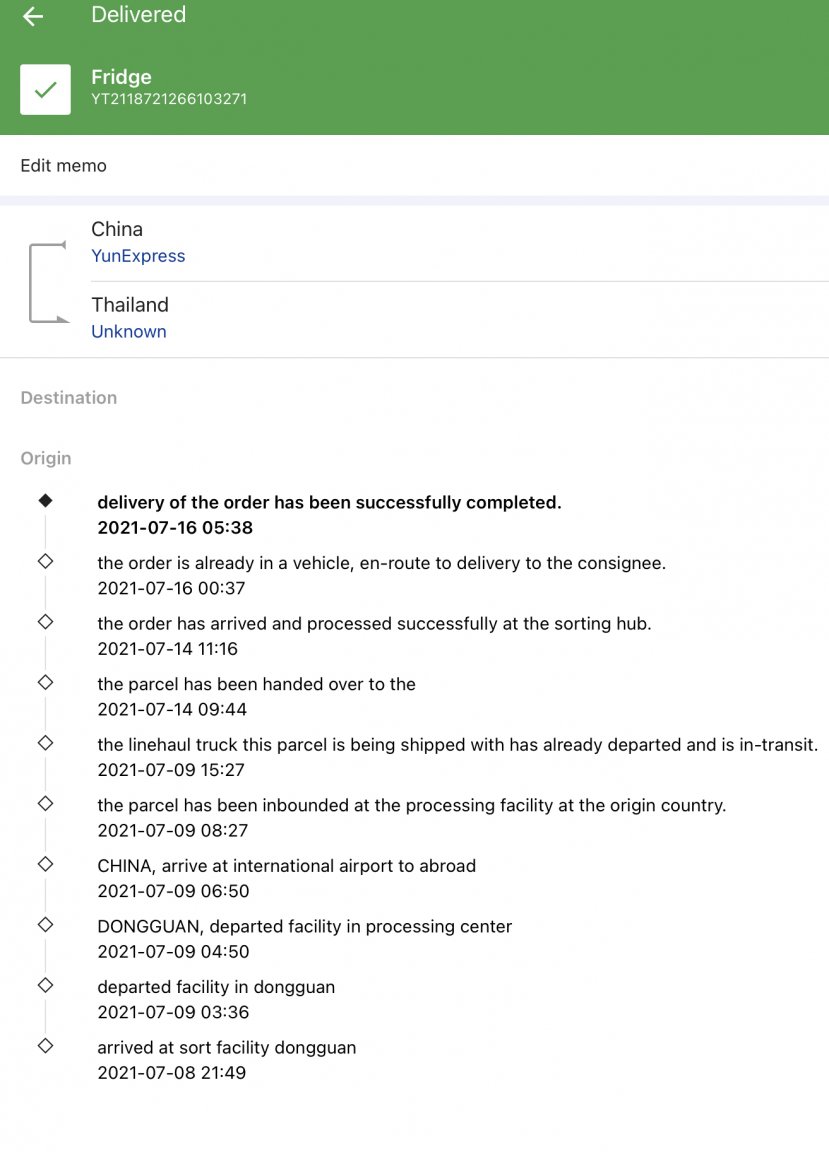Click the green checkmark delivered icon
829x1152 pixels.
[45, 89]
